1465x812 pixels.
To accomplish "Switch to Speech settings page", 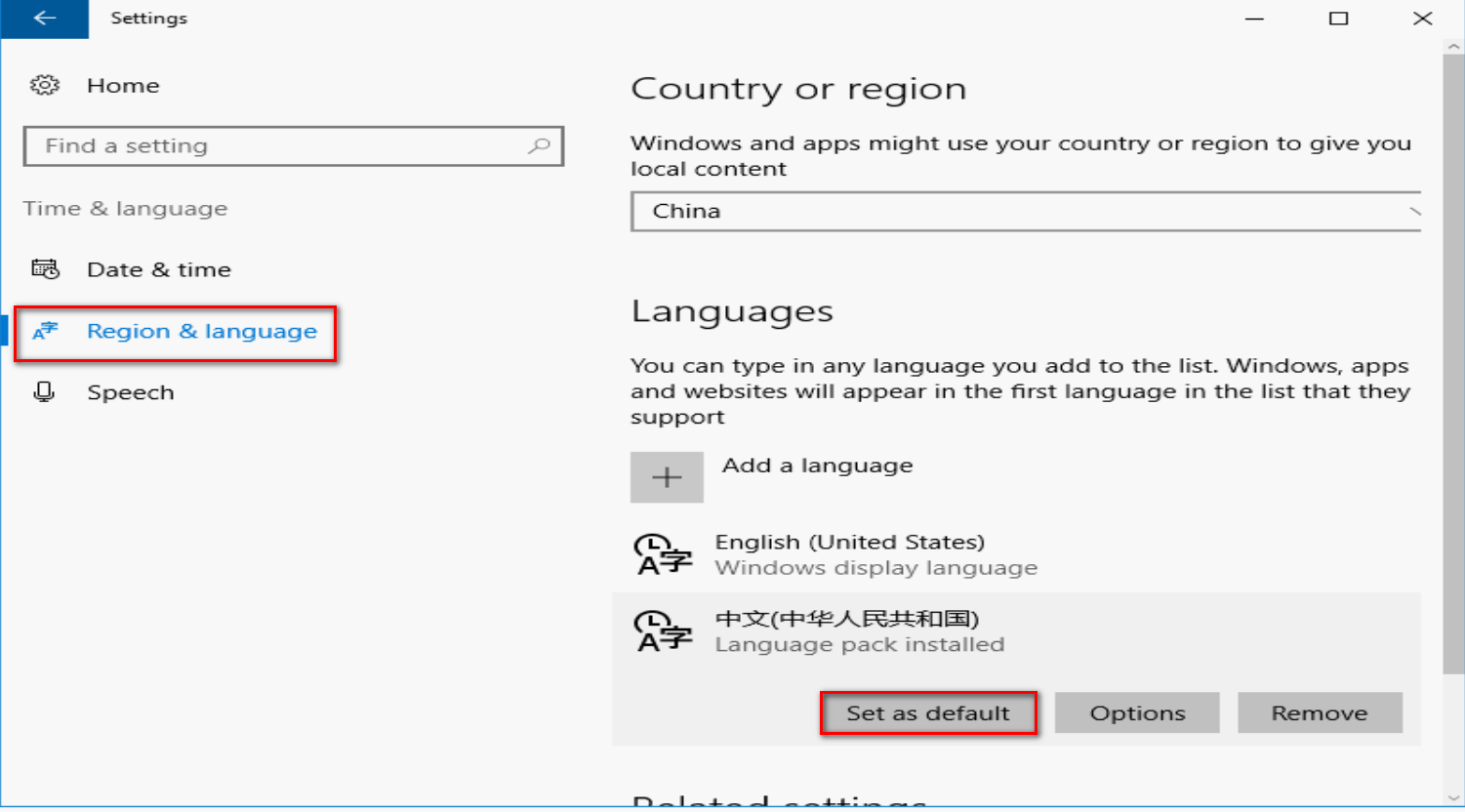I will tap(130, 392).
